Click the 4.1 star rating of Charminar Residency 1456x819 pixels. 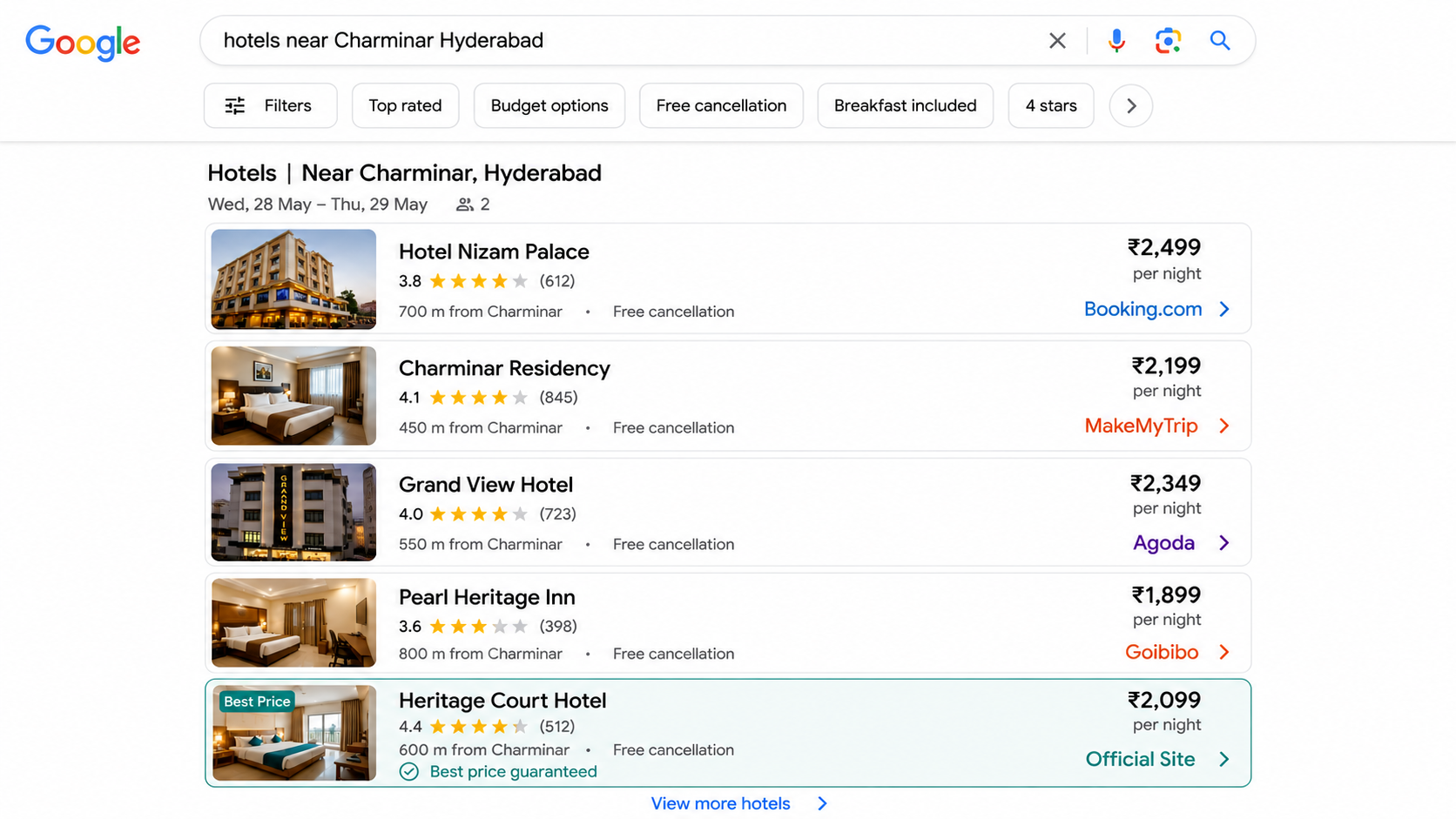click(x=463, y=398)
